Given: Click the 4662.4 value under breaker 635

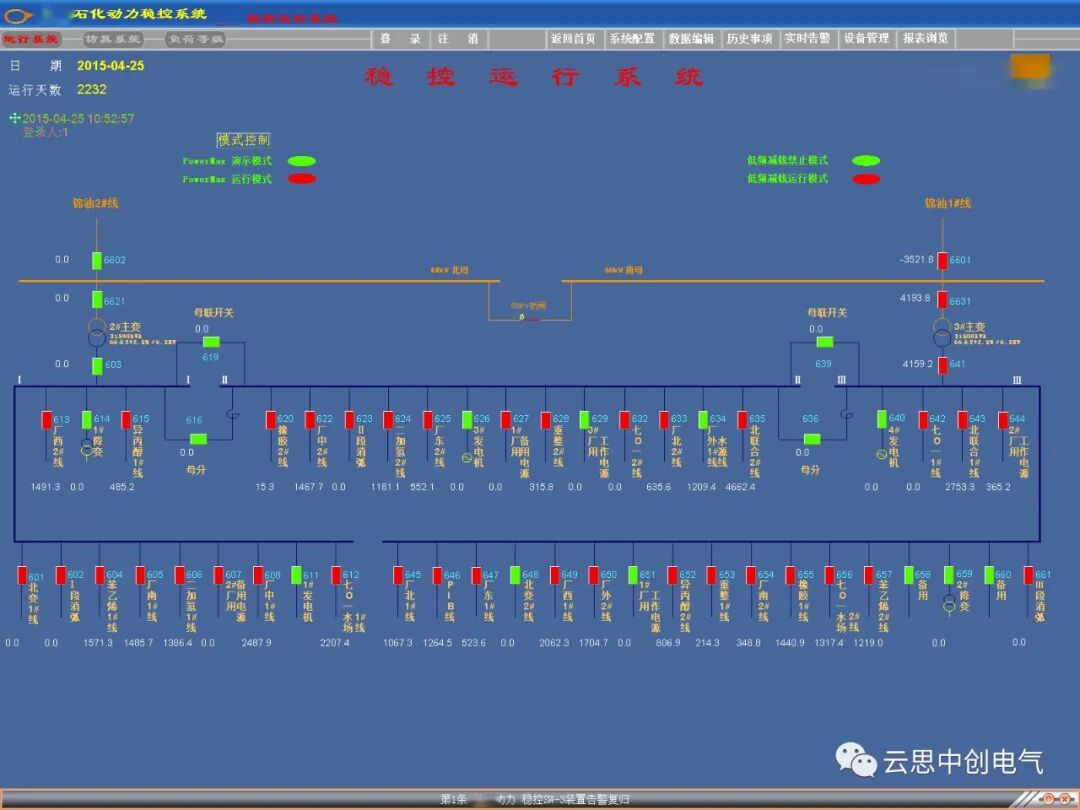Looking at the screenshot, I should (x=740, y=487).
